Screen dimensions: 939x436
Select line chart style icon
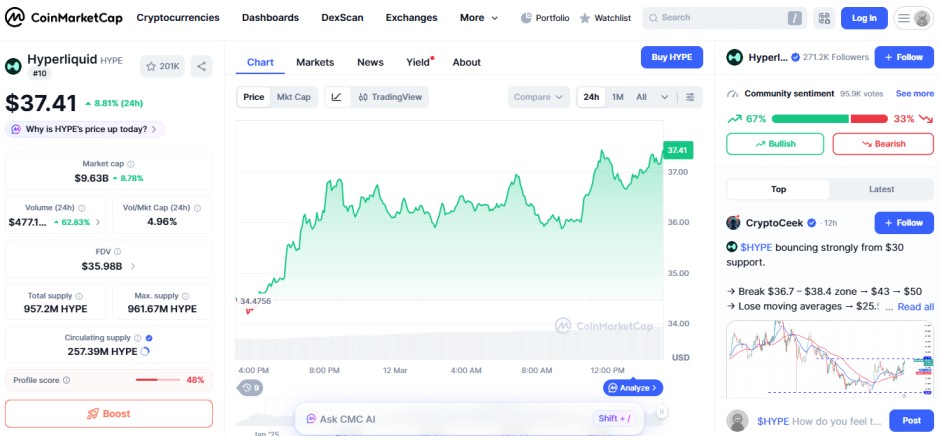pyautogui.click(x=337, y=97)
